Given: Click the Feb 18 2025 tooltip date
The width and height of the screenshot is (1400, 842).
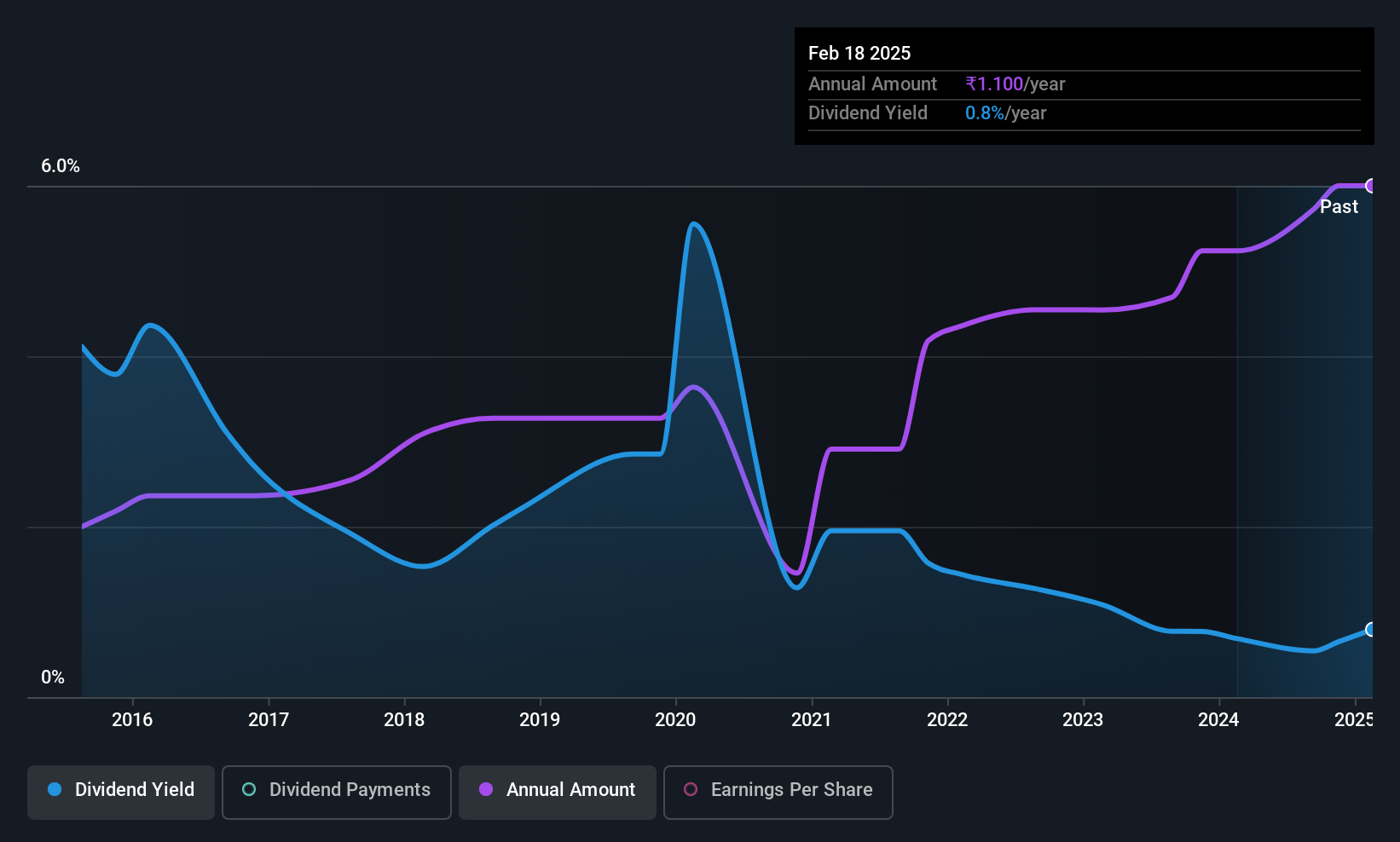Looking at the screenshot, I should [859, 53].
